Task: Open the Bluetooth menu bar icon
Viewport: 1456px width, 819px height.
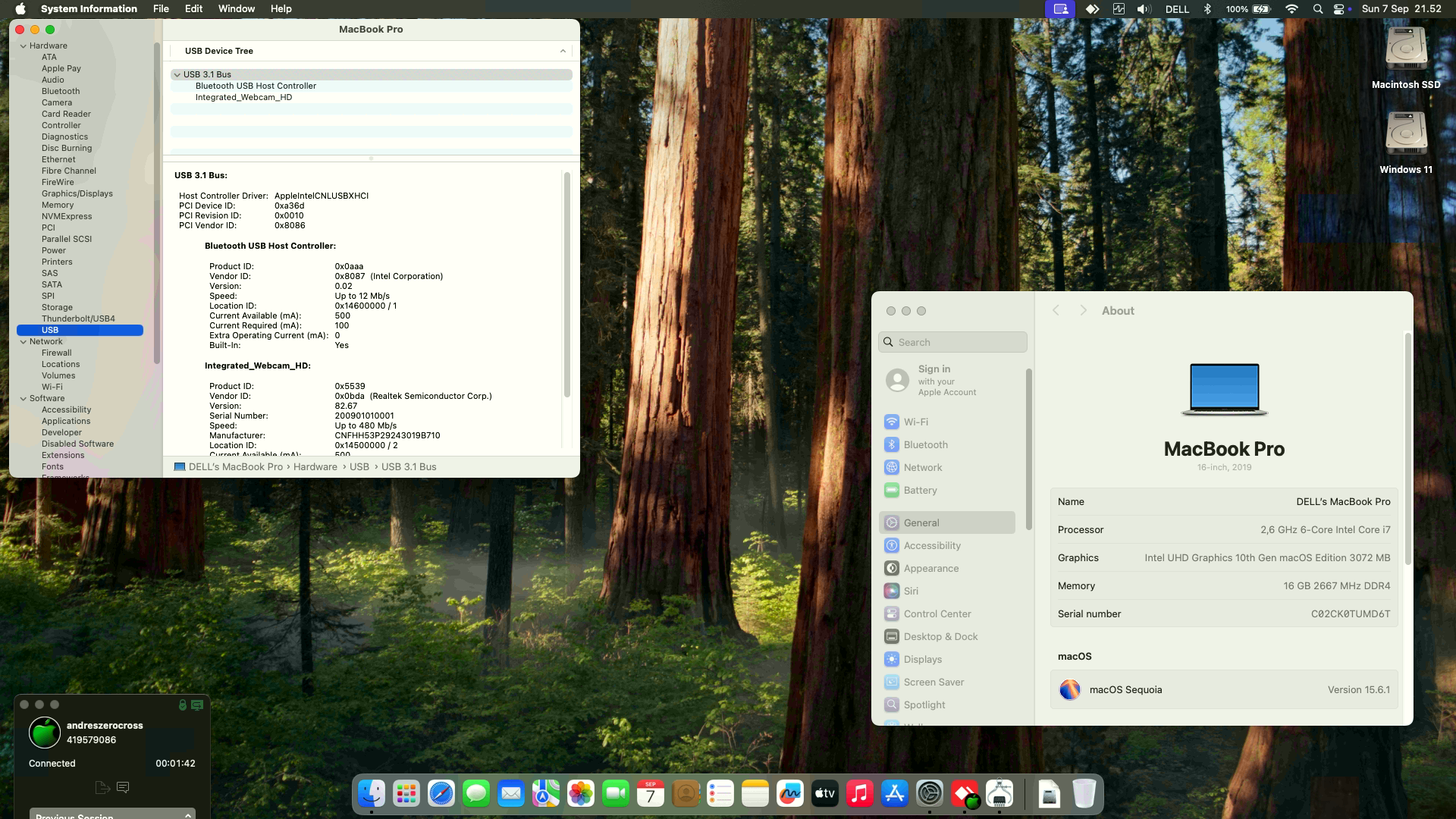Action: click(x=1208, y=9)
